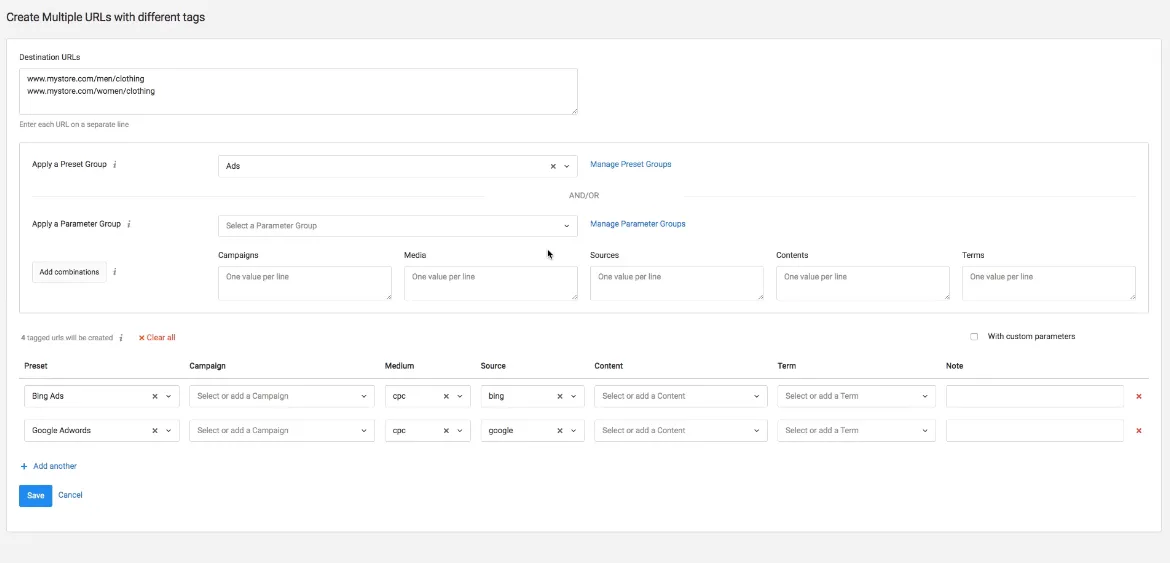Click info icon beside tagged urls count
The image size is (1170, 563).
click(x=121, y=338)
